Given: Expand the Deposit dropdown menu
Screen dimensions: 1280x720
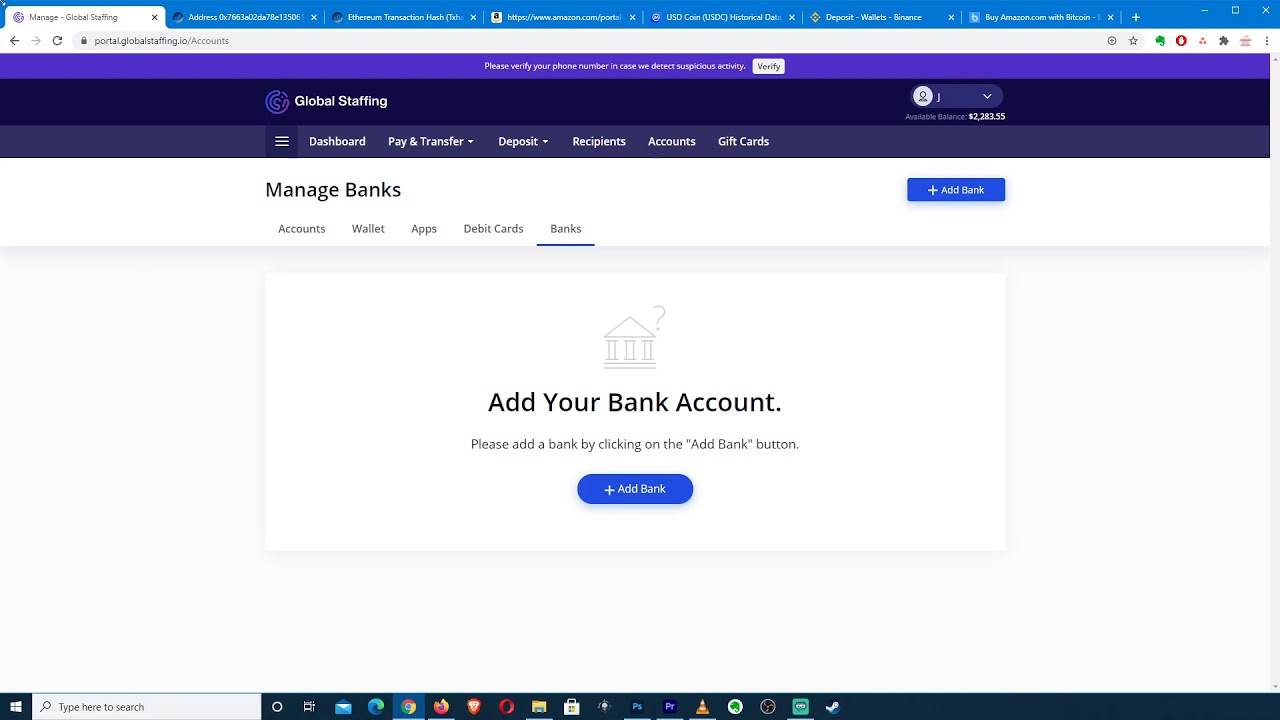Looking at the screenshot, I should pyautogui.click(x=523, y=141).
